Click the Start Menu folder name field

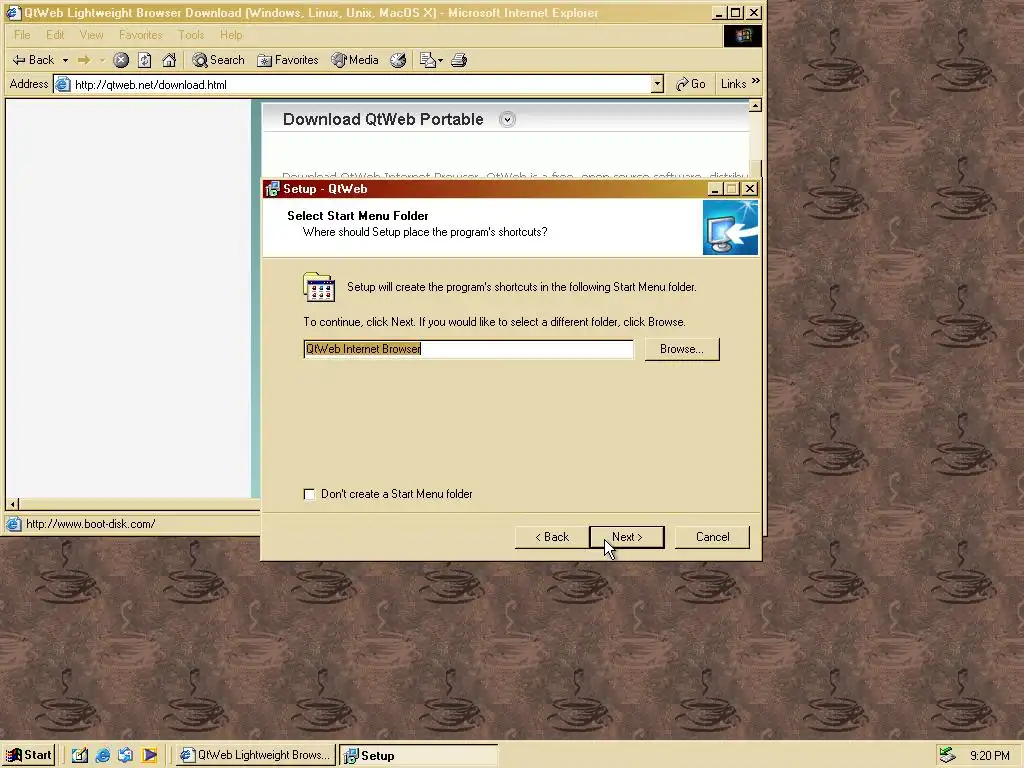pyautogui.click(x=468, y=349)
